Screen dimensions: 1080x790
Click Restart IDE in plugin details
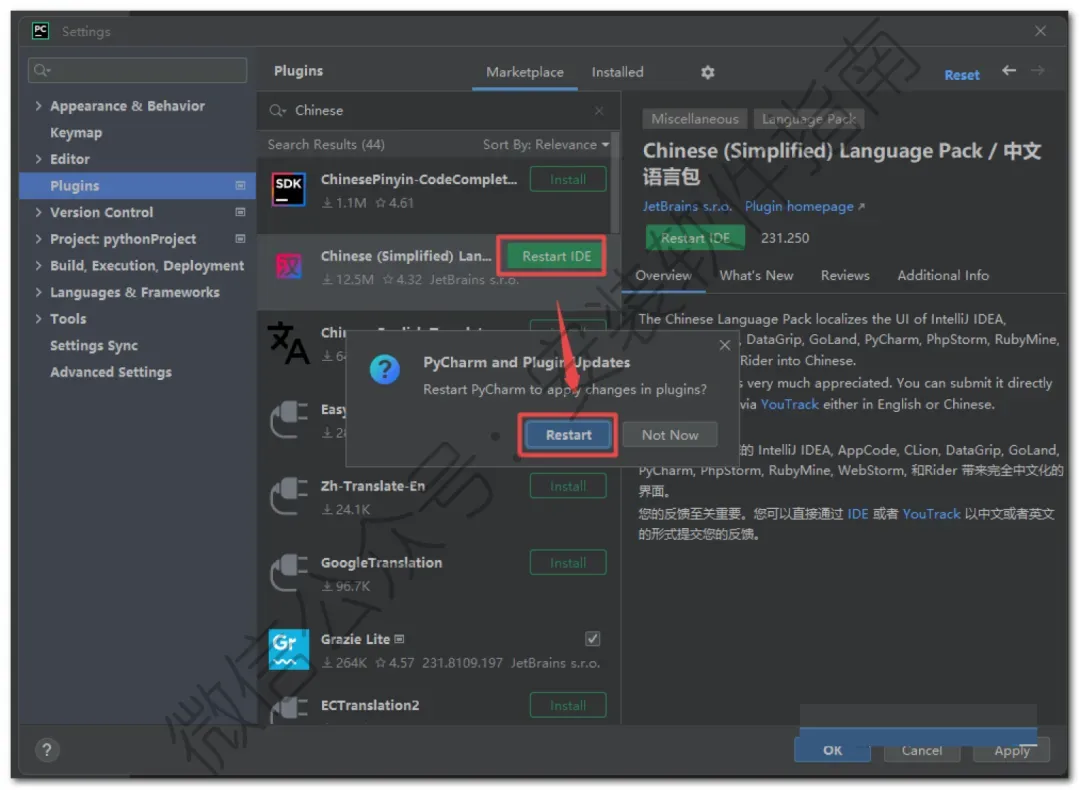[695, 238]
